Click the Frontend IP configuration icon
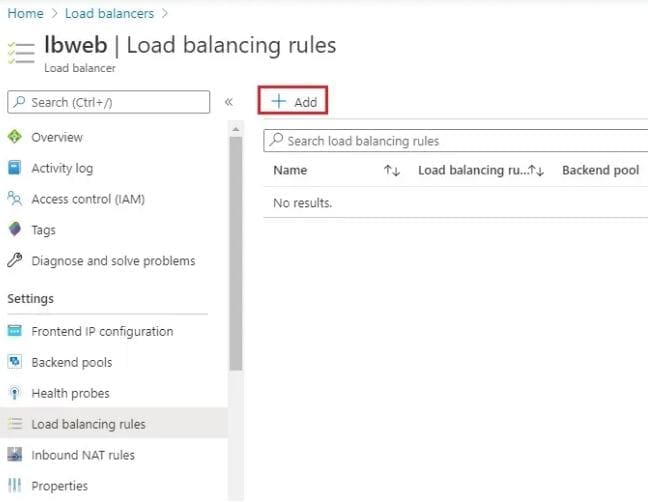This screenshot has height=502, width=648. coord(14,331)
